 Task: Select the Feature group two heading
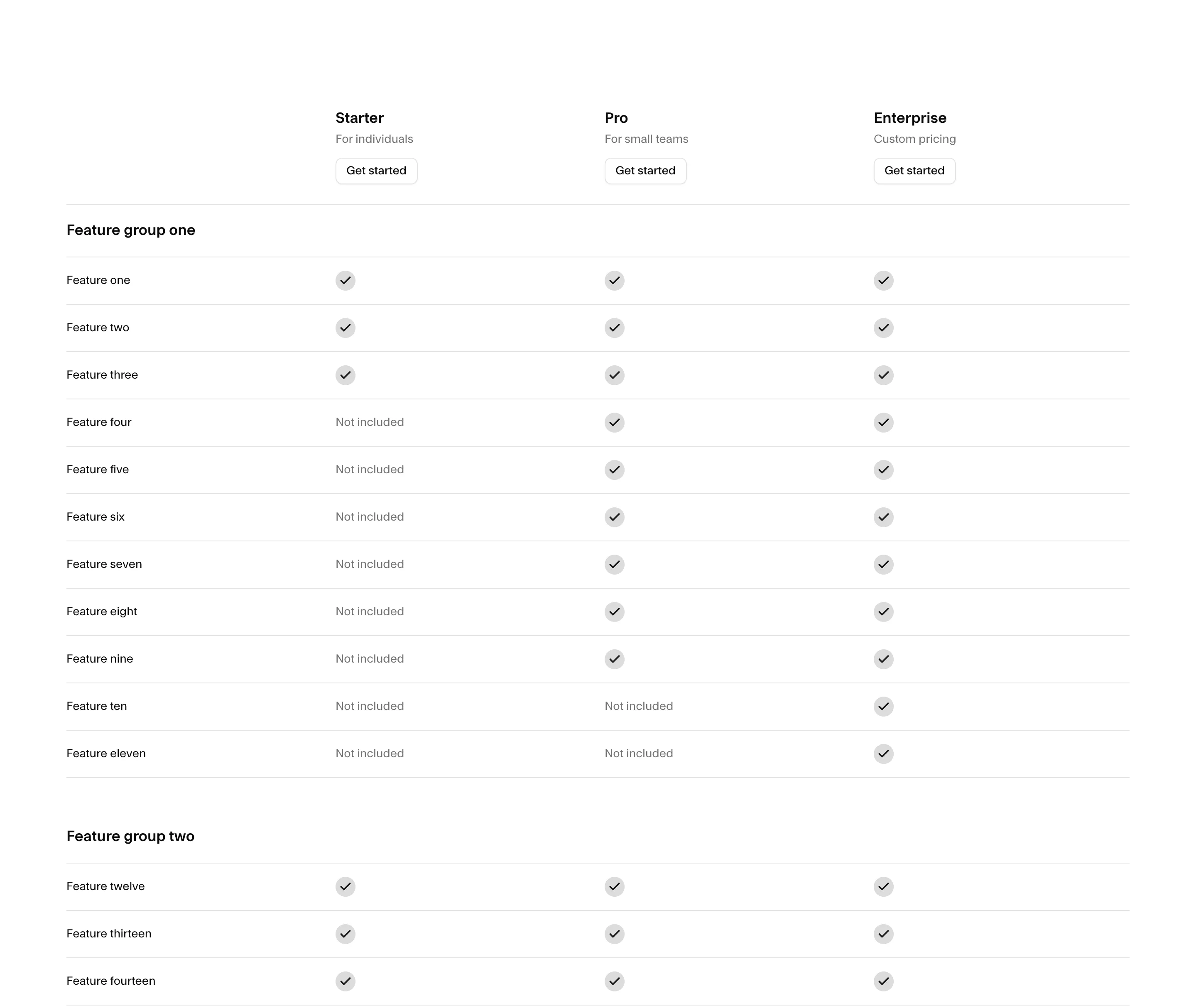point(130,837)
